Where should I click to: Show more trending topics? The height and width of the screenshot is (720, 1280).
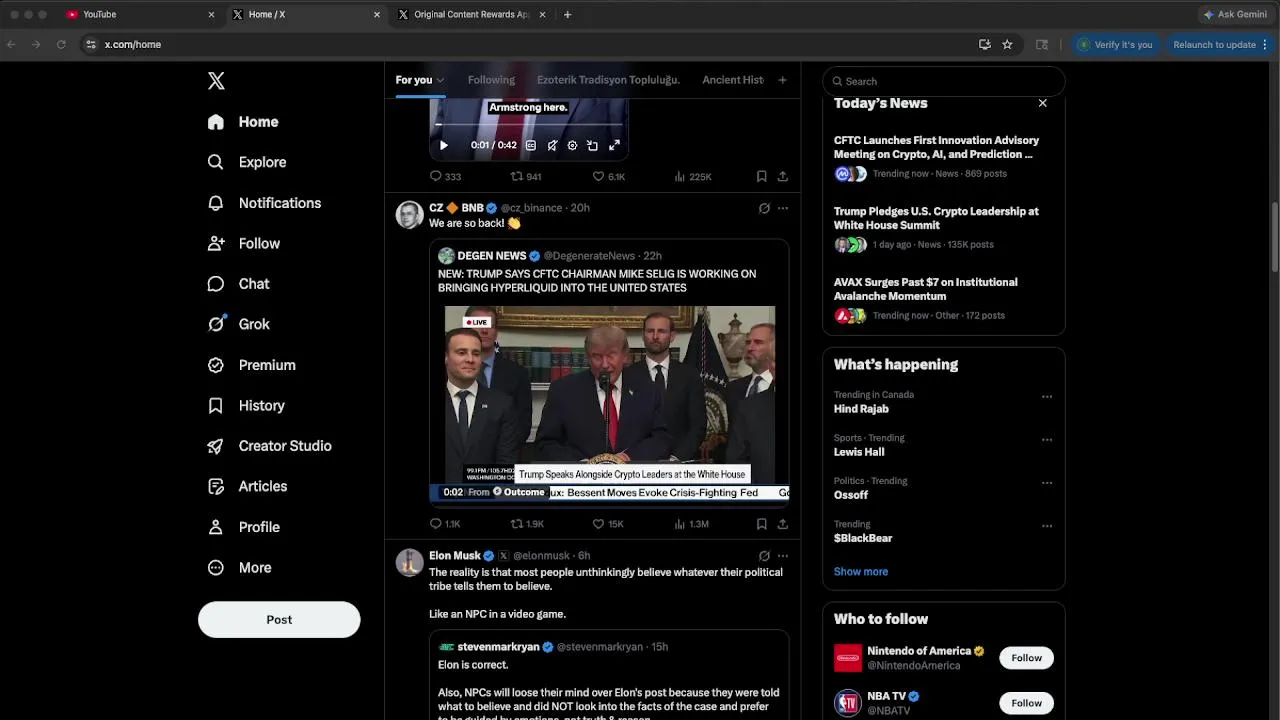(861, 572)
